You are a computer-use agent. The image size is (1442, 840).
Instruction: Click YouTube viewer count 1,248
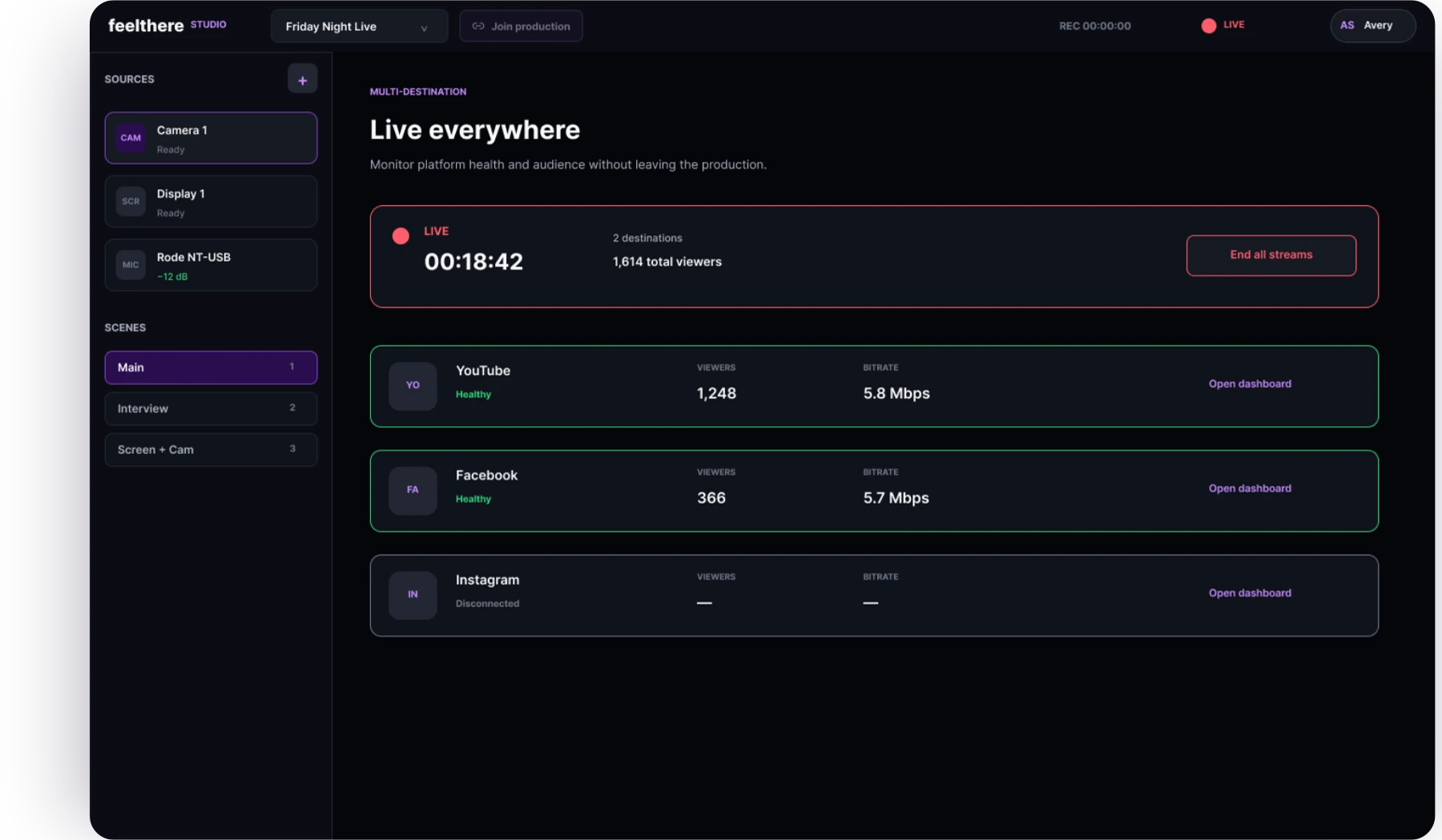(x=716, y=394)
